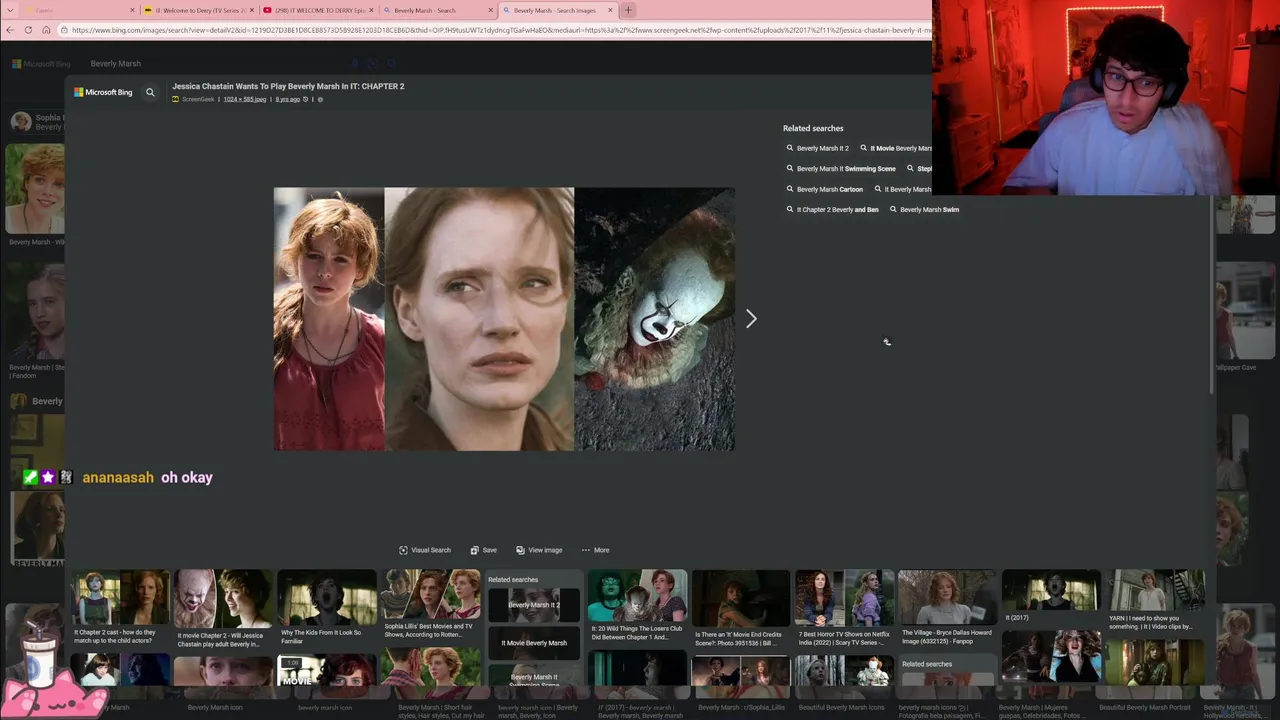Click the browser address bar URL
1280x720 pixels.
(495, 30)
